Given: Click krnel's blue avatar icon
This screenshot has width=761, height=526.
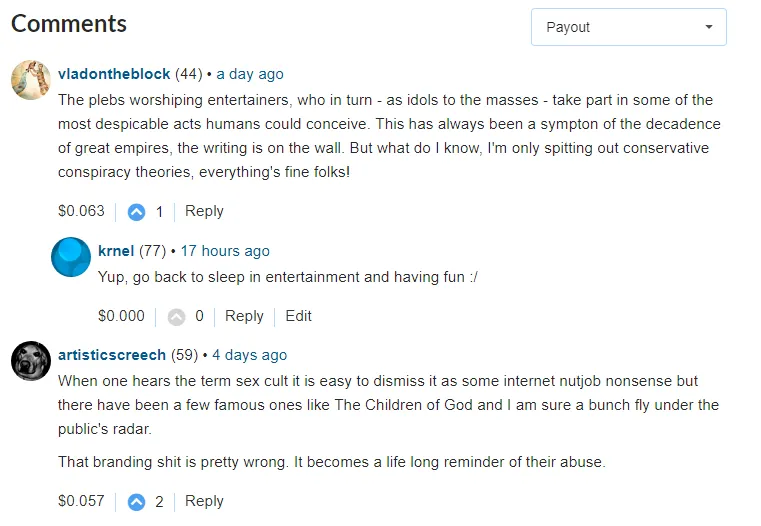Looking at the screenshot, I should 71,257.
